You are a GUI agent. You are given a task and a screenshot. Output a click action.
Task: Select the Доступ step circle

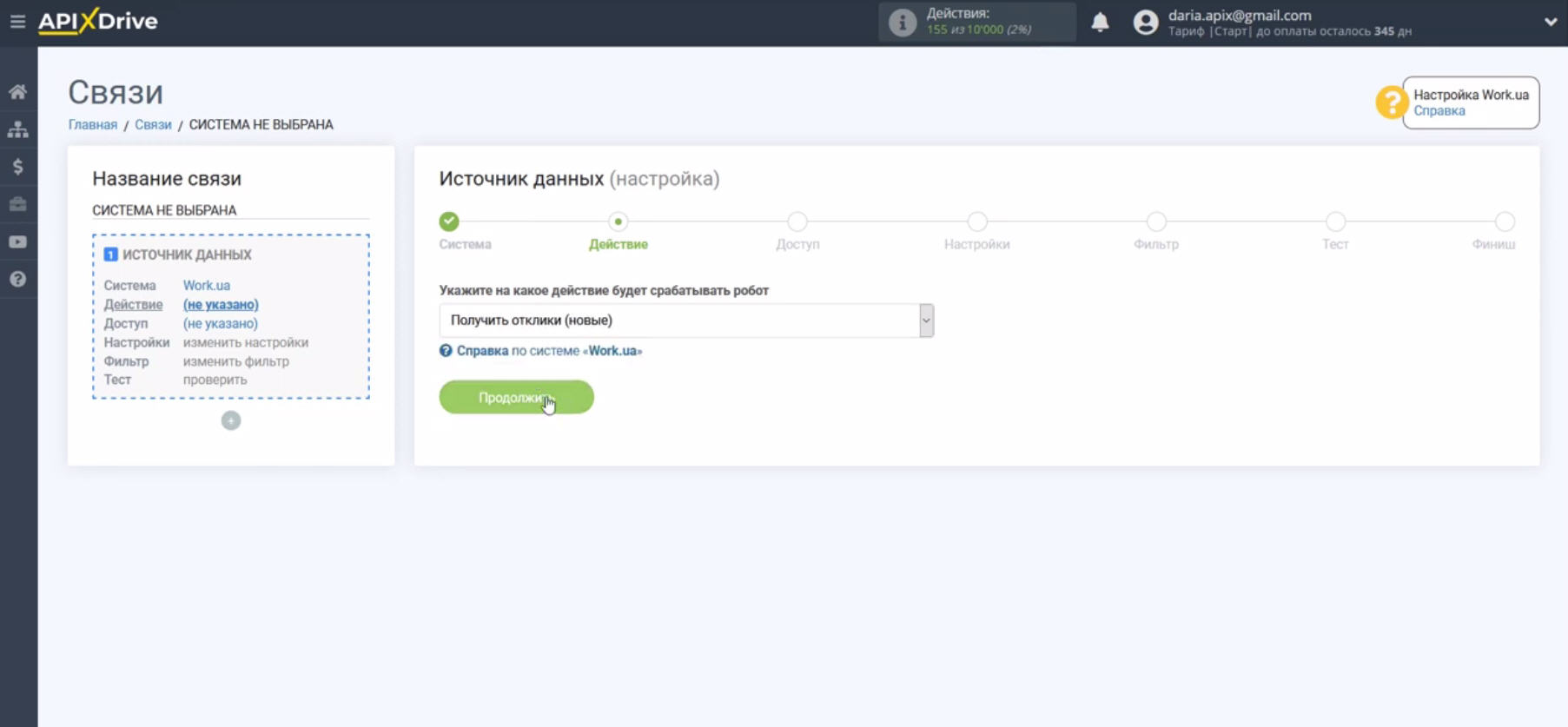coord(797,221)
